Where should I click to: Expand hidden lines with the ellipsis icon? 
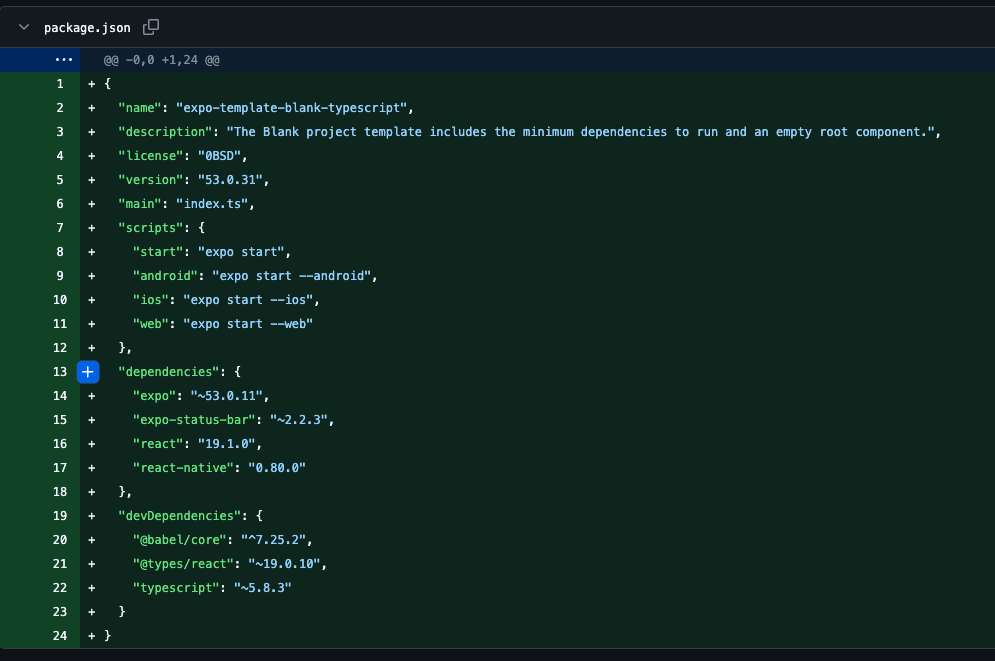63,60
